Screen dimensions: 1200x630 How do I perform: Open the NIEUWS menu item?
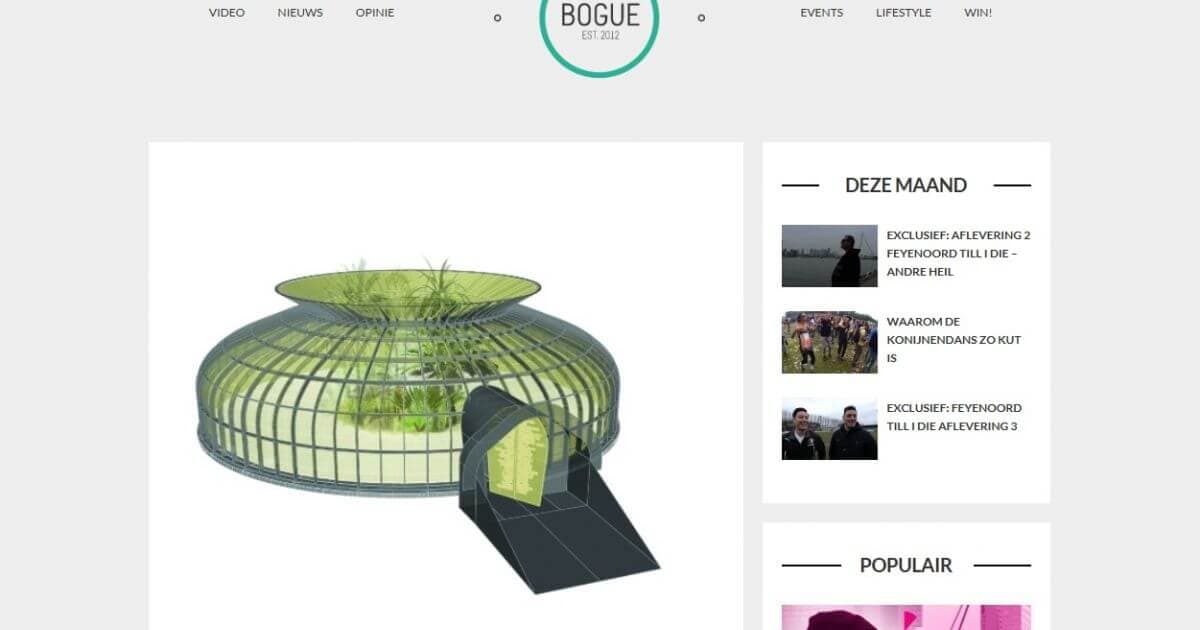(x=300, y=13)
